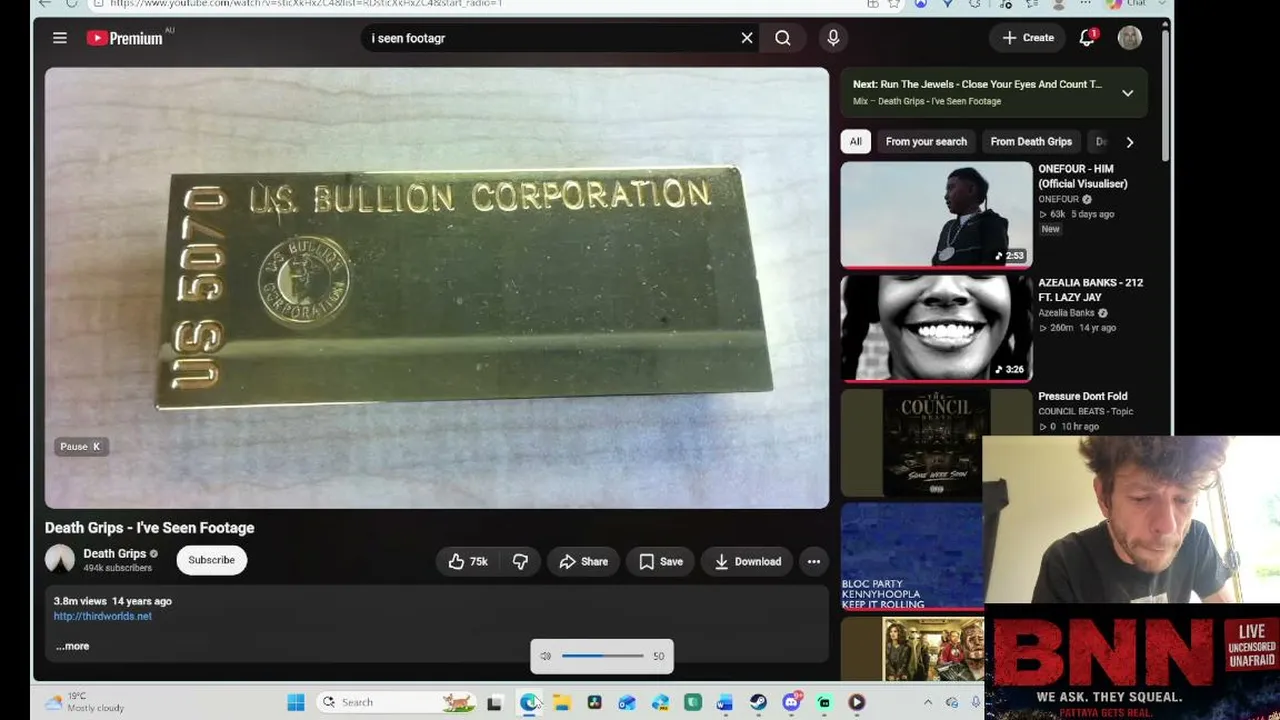Subscribe to Death Grips
This screenshot has width=1280, height=720.
(212, 560)
